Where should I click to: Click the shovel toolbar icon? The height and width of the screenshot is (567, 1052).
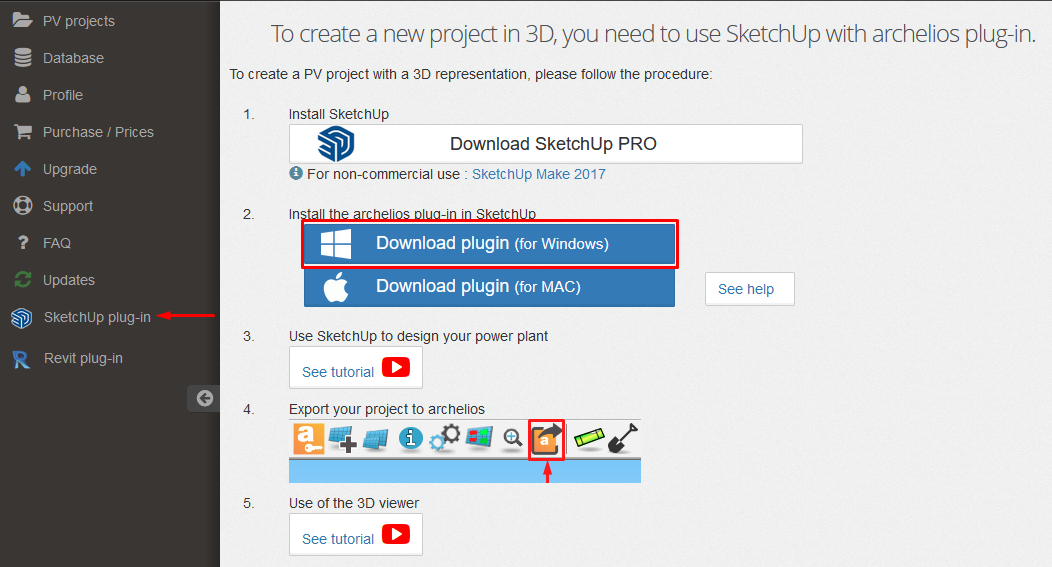(x=623, y=438)
